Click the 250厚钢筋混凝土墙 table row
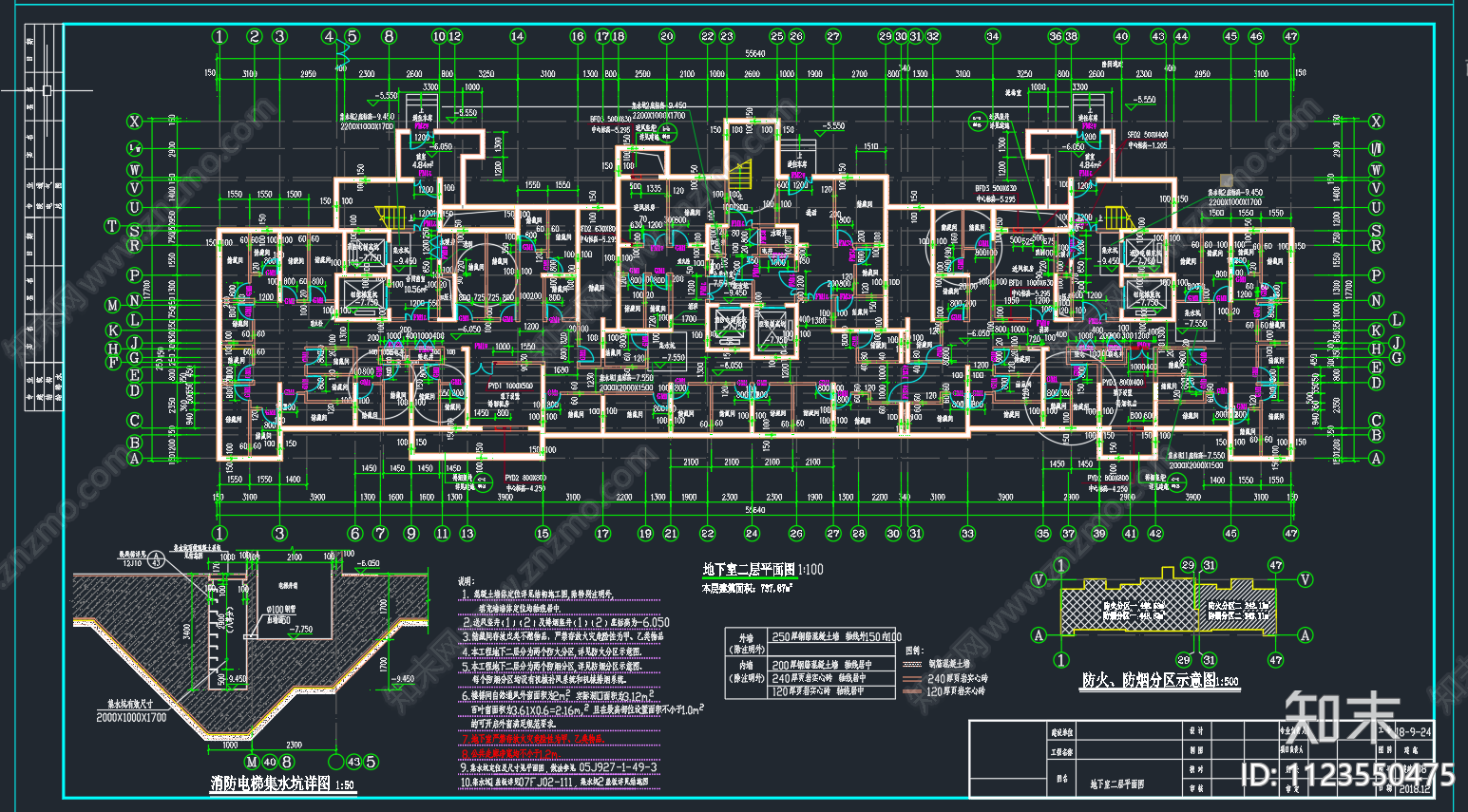 click(831, 637)
